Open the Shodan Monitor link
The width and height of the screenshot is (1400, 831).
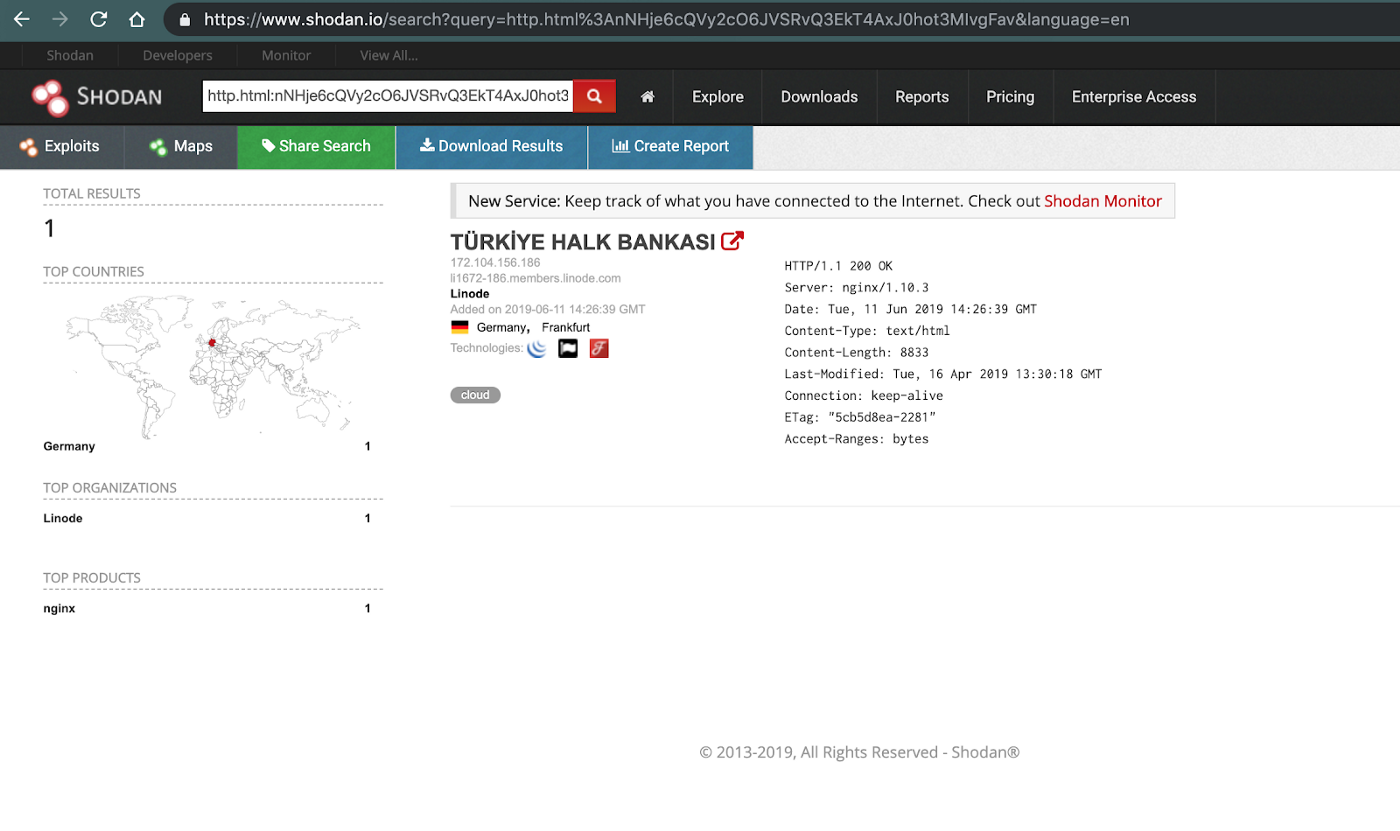1103,201
